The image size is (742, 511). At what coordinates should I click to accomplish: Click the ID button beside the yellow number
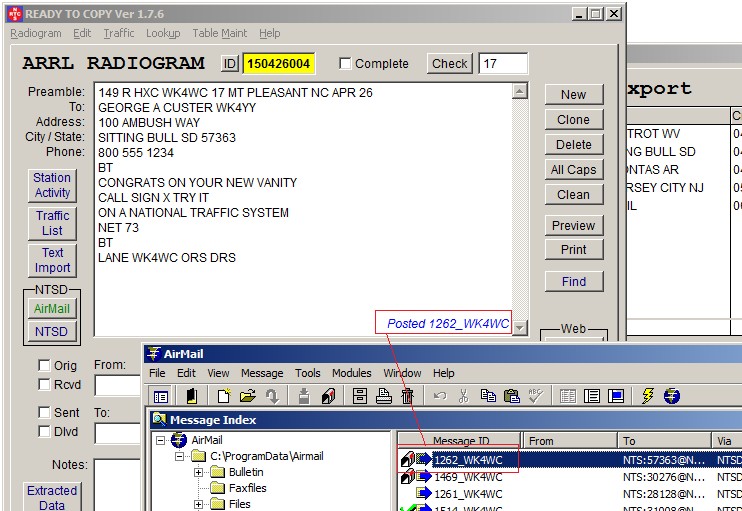pyautogui.click(x=230, y=63)
